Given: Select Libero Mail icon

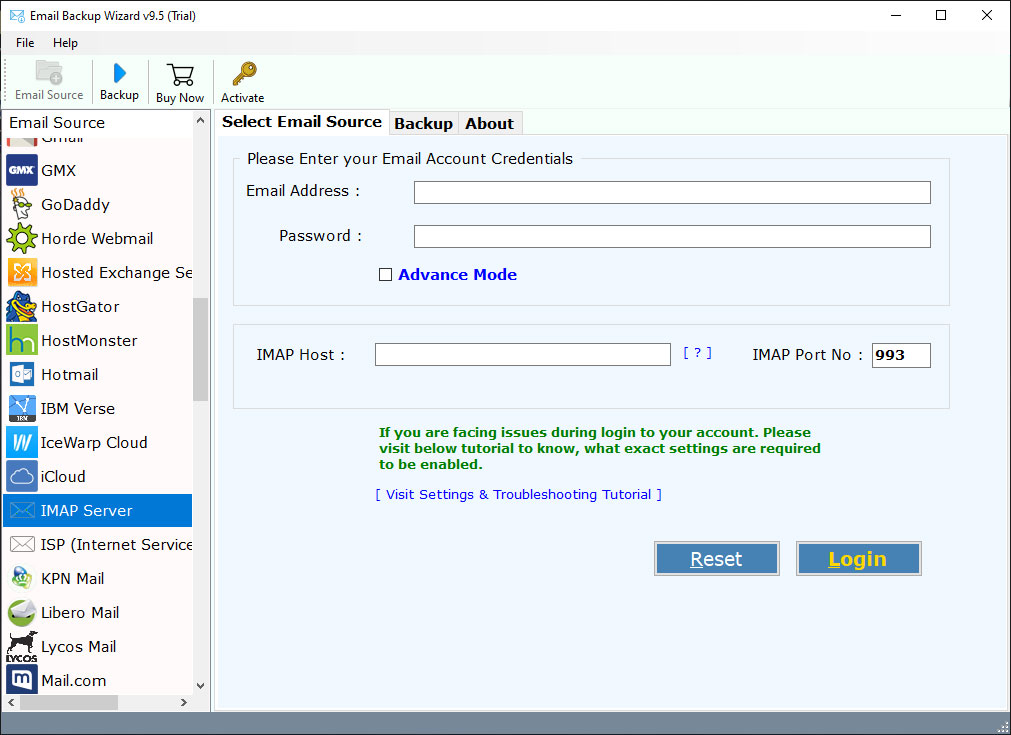Looking at the screenshot, I should pos(22,612).
